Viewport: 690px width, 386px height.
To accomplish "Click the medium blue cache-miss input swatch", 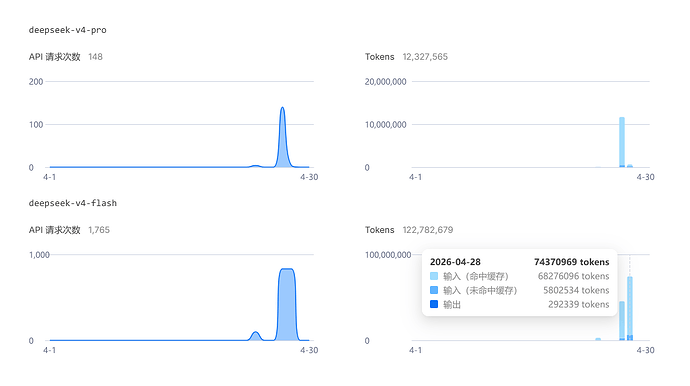I will [434, 290].
